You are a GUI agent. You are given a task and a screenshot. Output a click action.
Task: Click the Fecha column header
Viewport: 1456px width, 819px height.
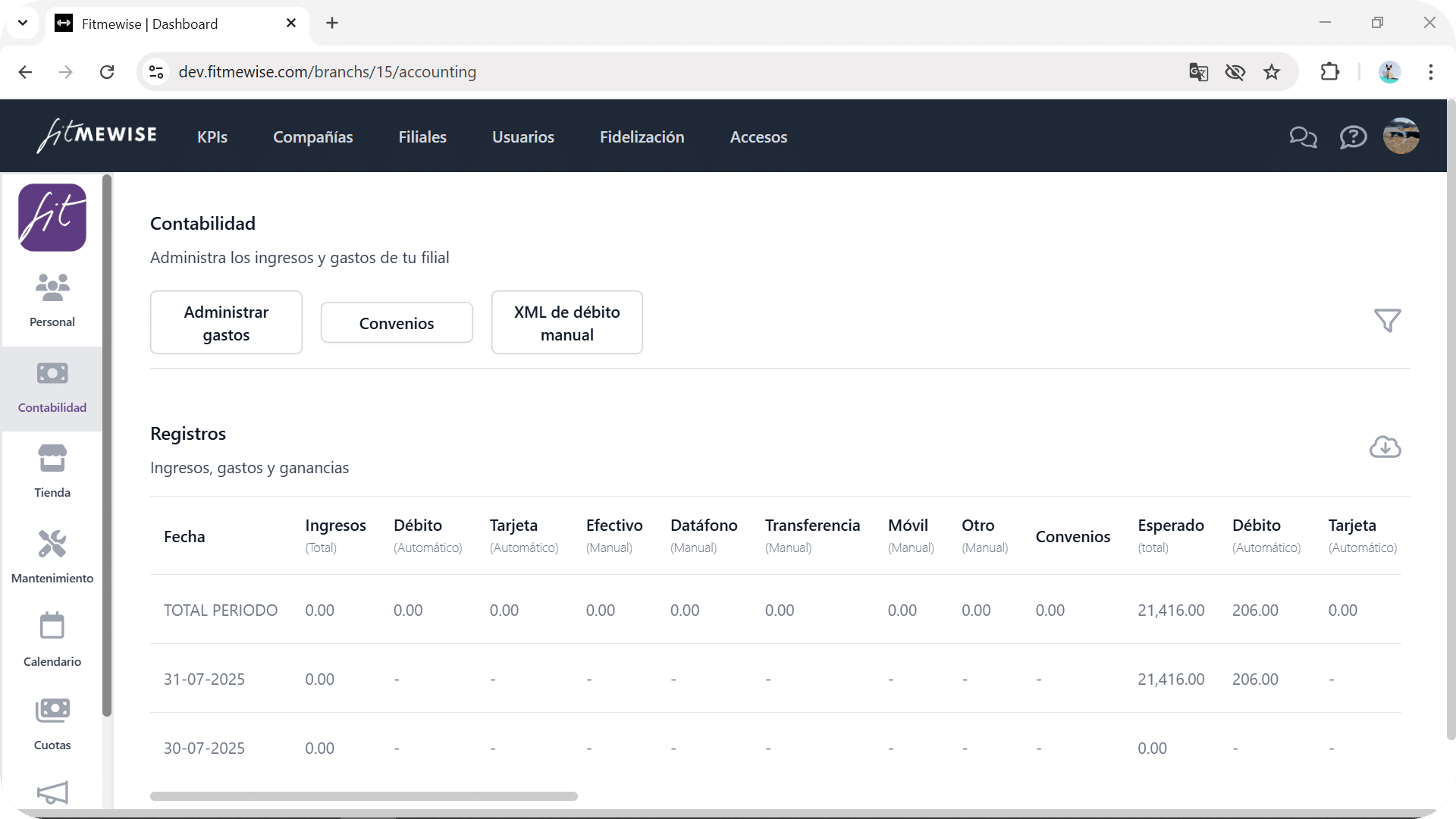click(x=184, y=537)
